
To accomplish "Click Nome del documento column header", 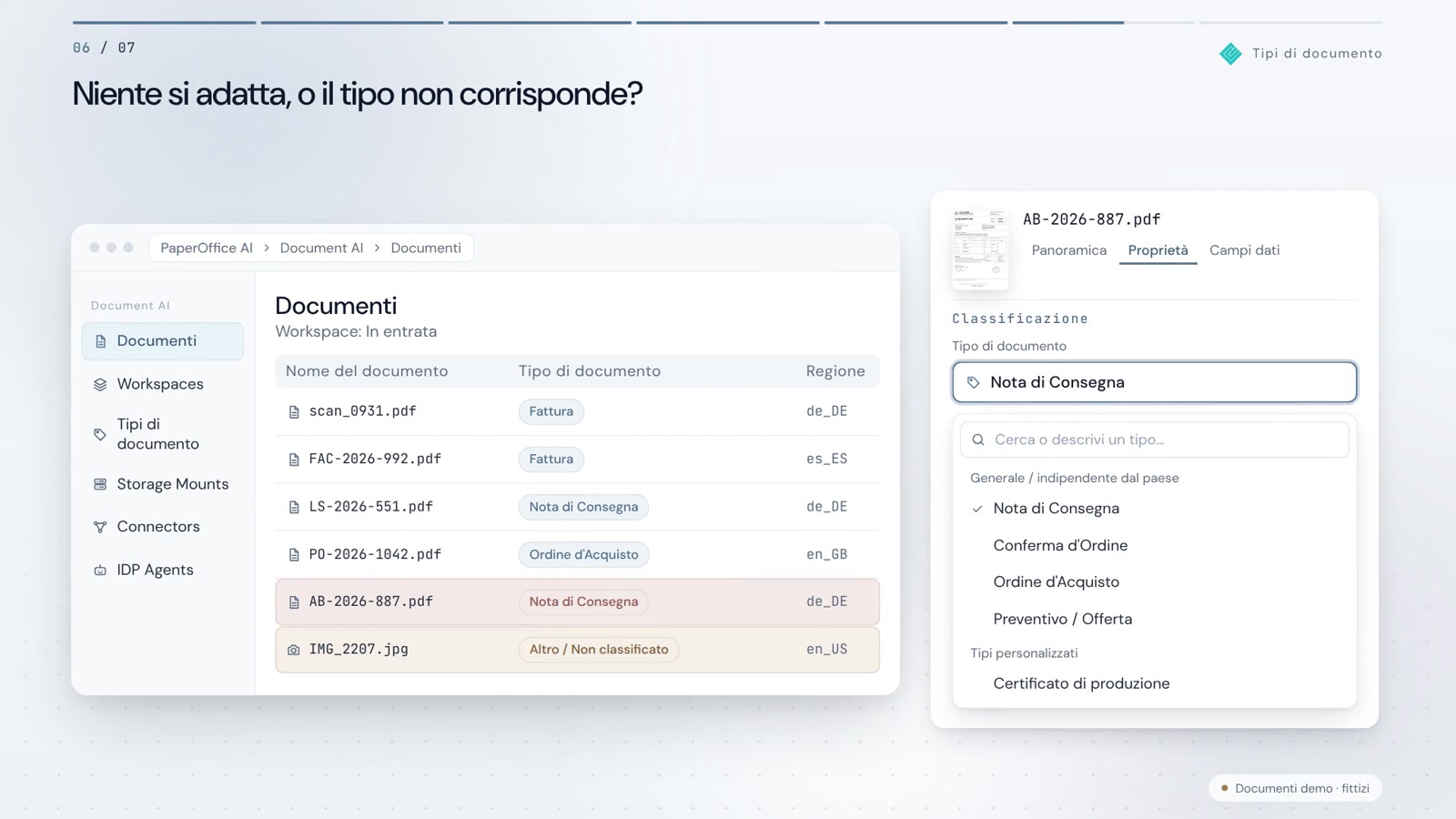I will pos(367,371).
